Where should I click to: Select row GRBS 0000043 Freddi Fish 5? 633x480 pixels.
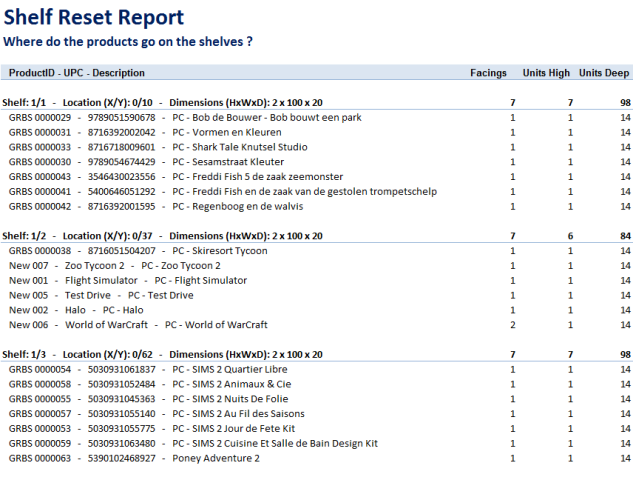coord(316,177)
